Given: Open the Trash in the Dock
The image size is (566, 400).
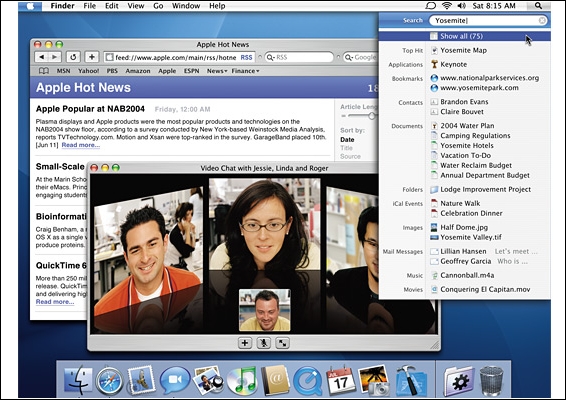Looking at the screenshot, I should [491, 381].
